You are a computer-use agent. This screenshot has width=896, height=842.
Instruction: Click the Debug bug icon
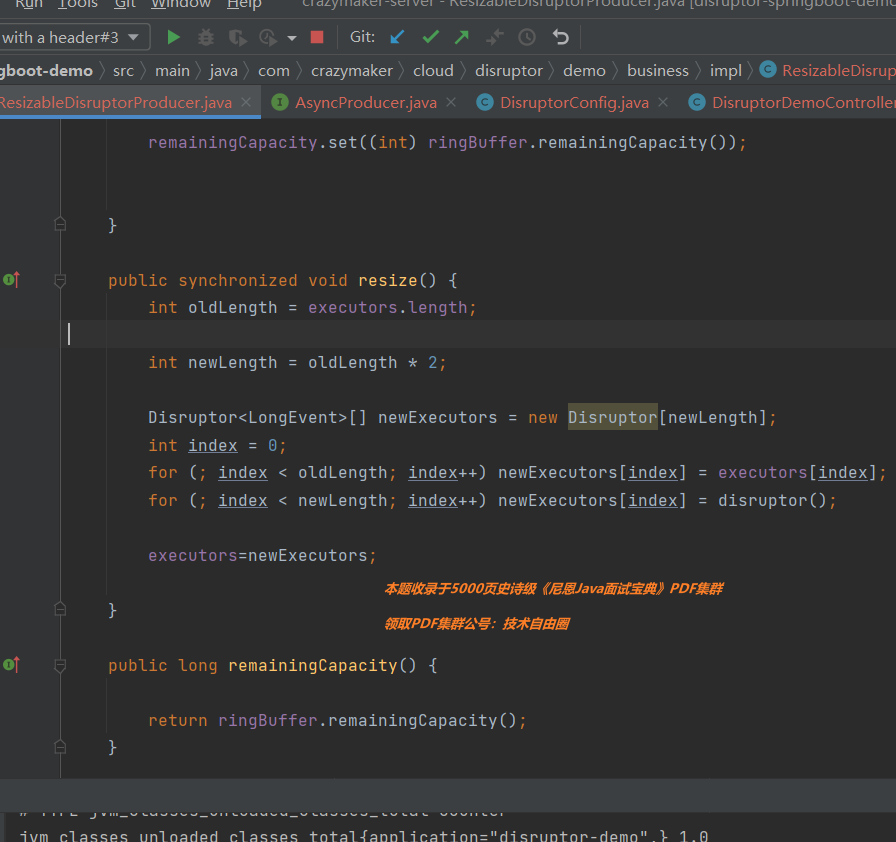[x=206, y=38]
